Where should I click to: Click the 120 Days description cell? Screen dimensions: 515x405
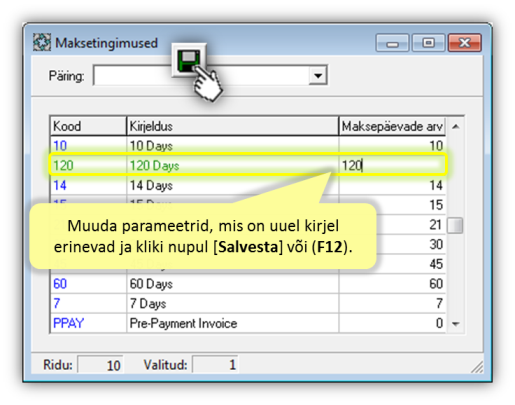232,165
